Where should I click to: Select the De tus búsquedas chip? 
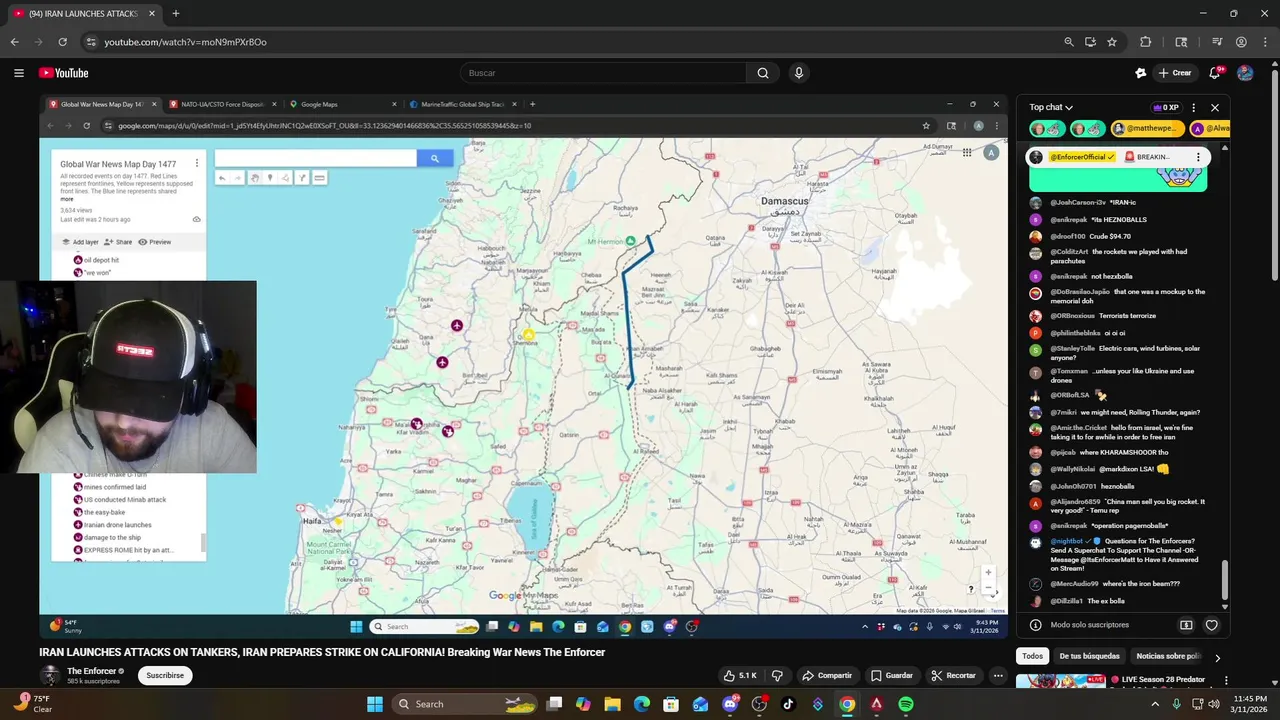(1089, 656)
